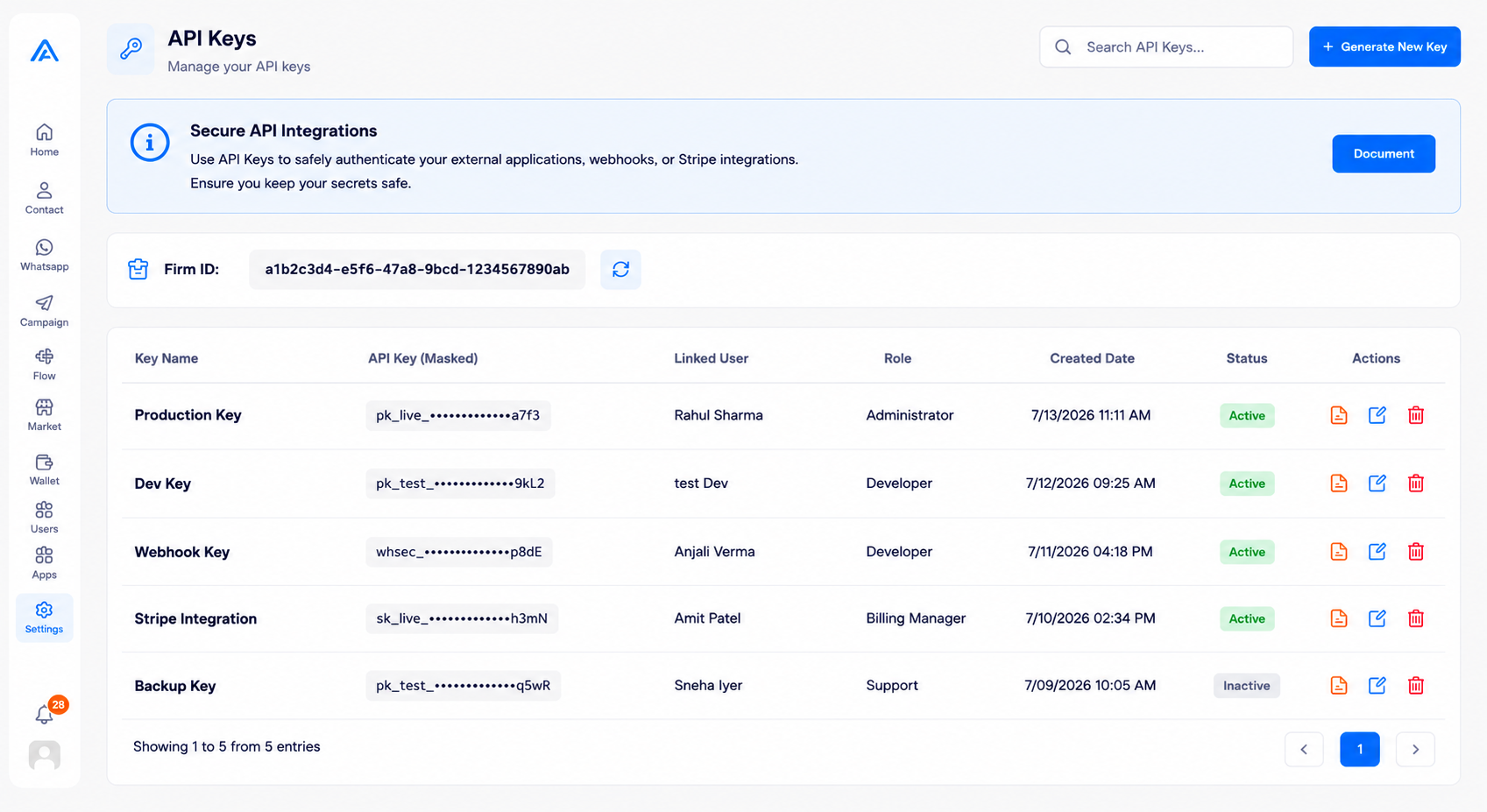The width and height of the screenshot is (1487, 812).
Task: Click the Status column header
Action: click(1247, 358)
